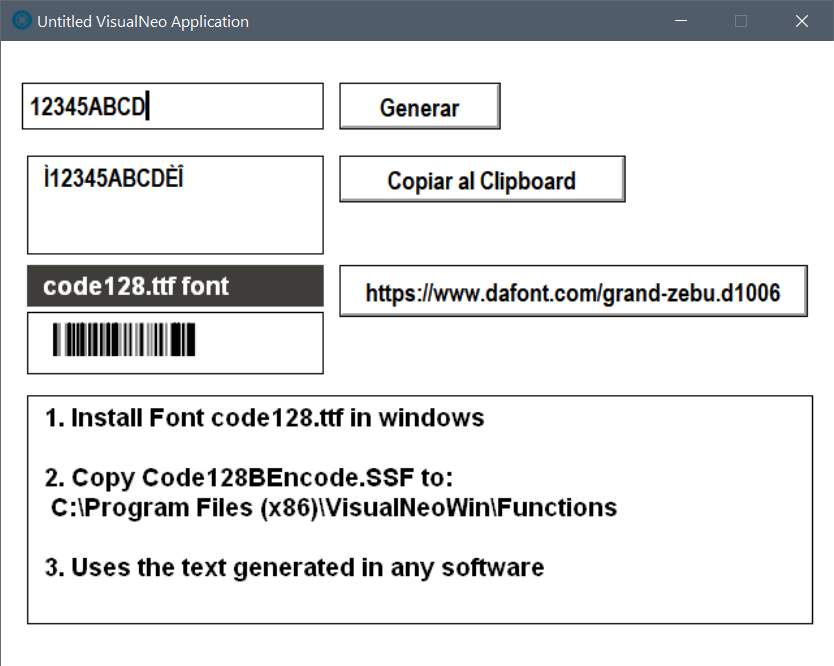Viewport: 834px width, 666px height.
Task: Click the VisualNeo app icon in title bar
Action: click(x=22, y=21)
